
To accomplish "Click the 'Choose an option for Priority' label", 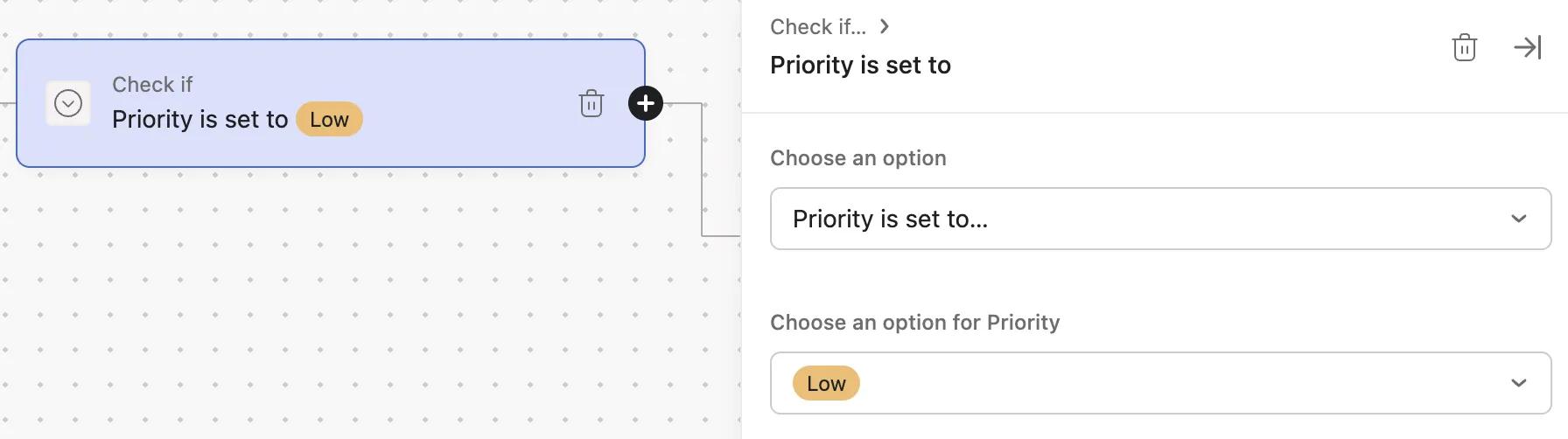I will pyautogui.click(x=914, y=323).
